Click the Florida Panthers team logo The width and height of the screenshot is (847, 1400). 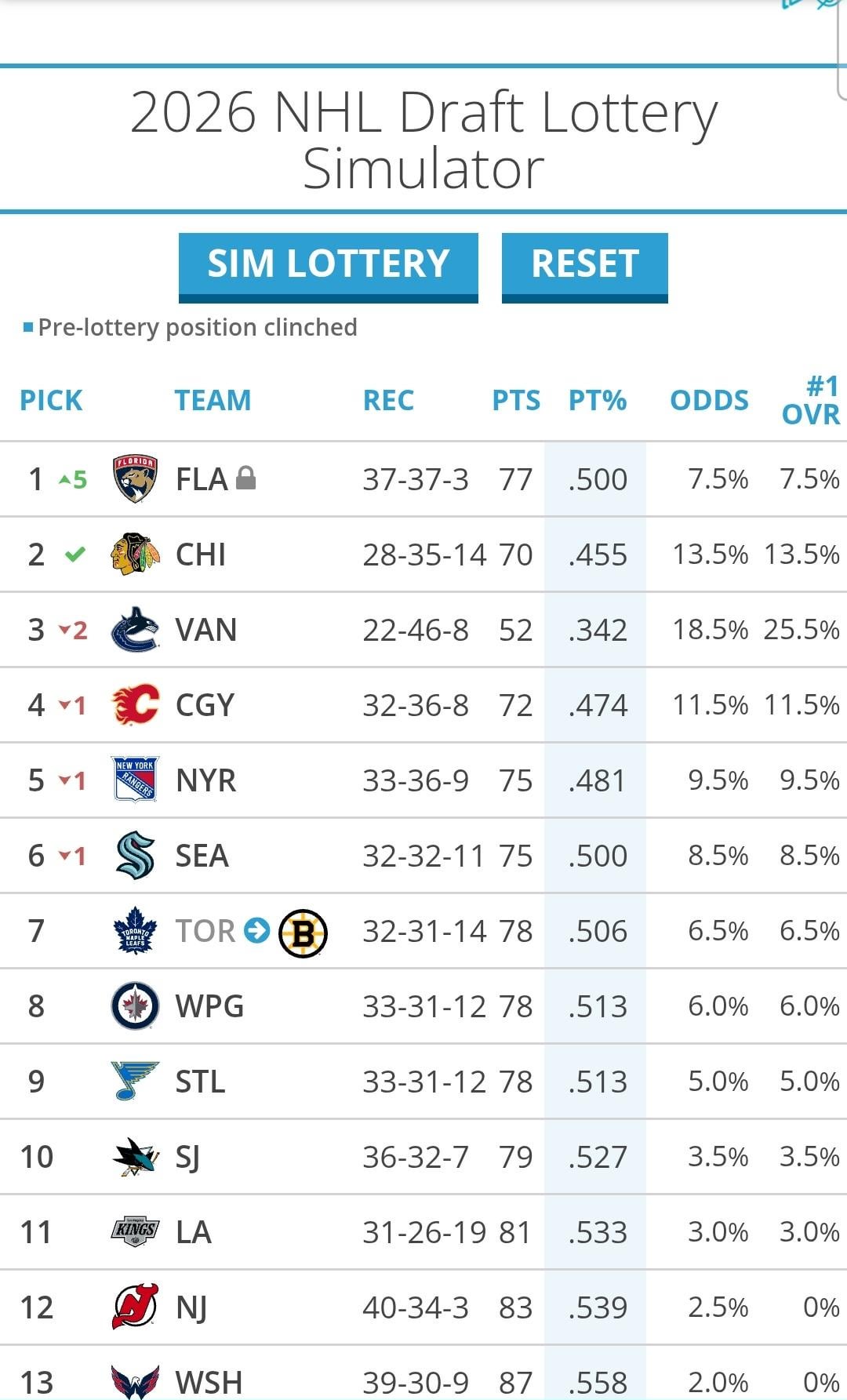pos(135,478)
